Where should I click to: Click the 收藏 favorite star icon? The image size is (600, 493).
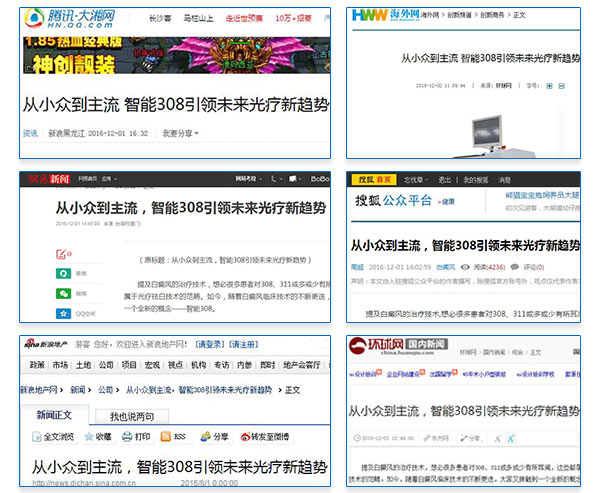87,437
